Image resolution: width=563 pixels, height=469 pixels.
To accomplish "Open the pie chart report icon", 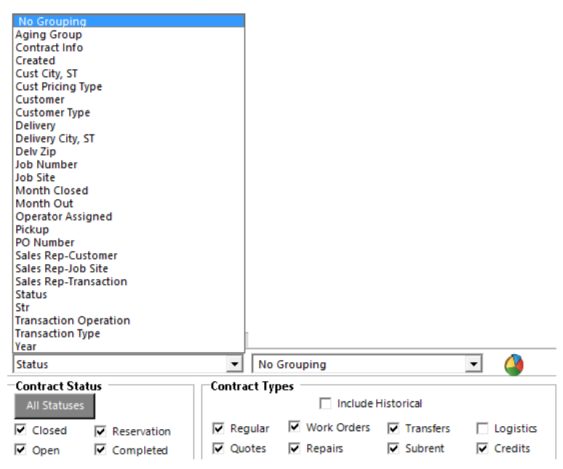I will pyautogui.click(x=514, y=365).
